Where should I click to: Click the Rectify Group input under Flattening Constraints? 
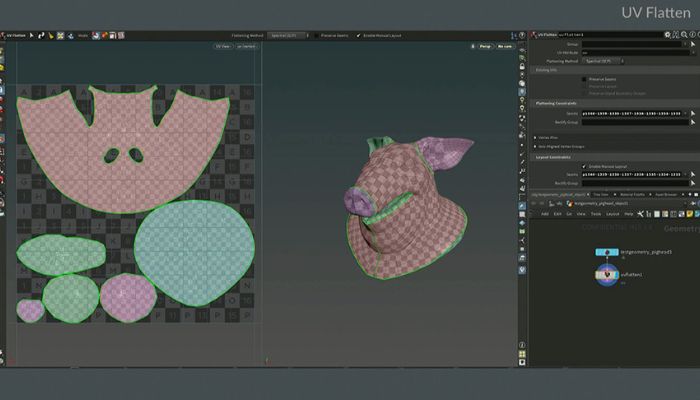(x=635, y=122)
